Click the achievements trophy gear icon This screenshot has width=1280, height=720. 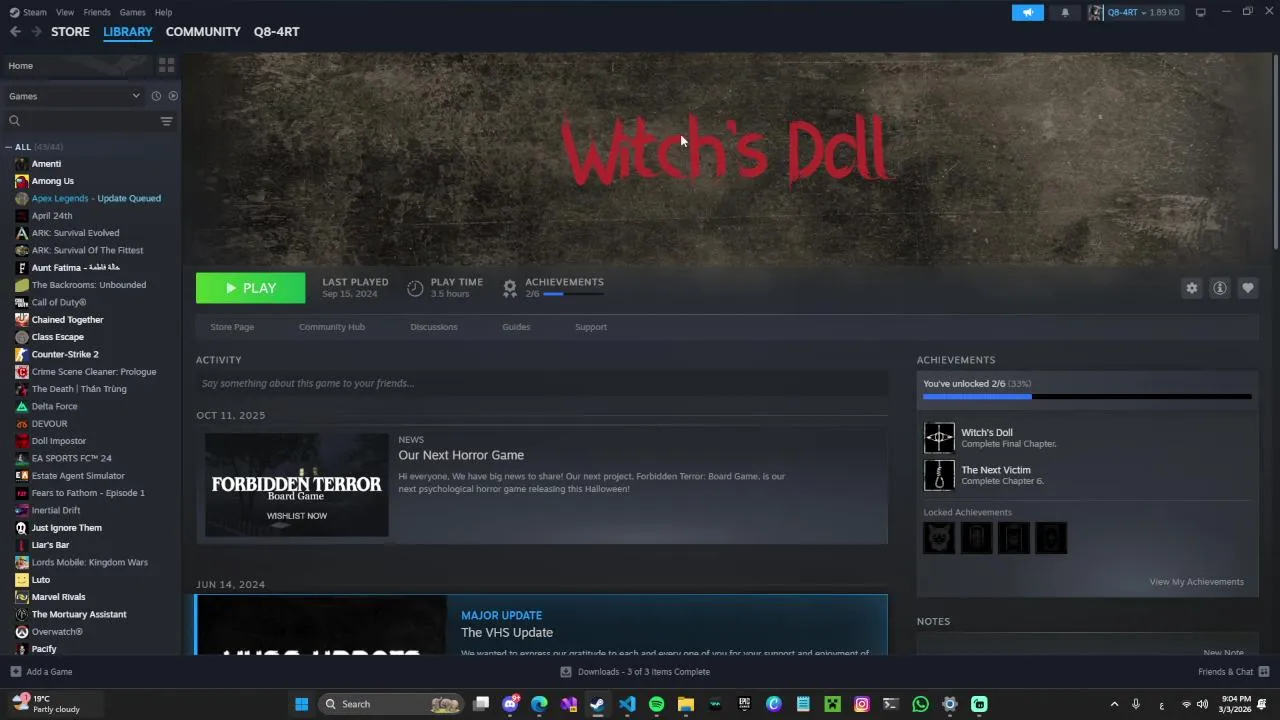pyautogui.click(x=510, y=288)
